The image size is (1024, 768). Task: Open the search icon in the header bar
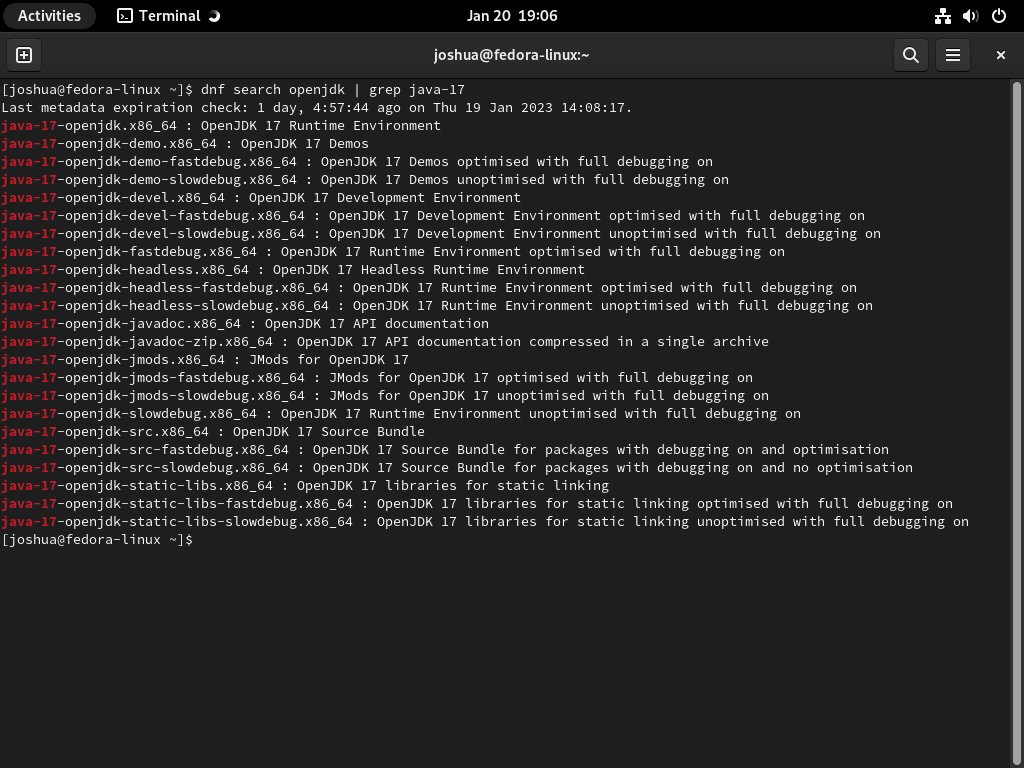[x=910, y=55]
